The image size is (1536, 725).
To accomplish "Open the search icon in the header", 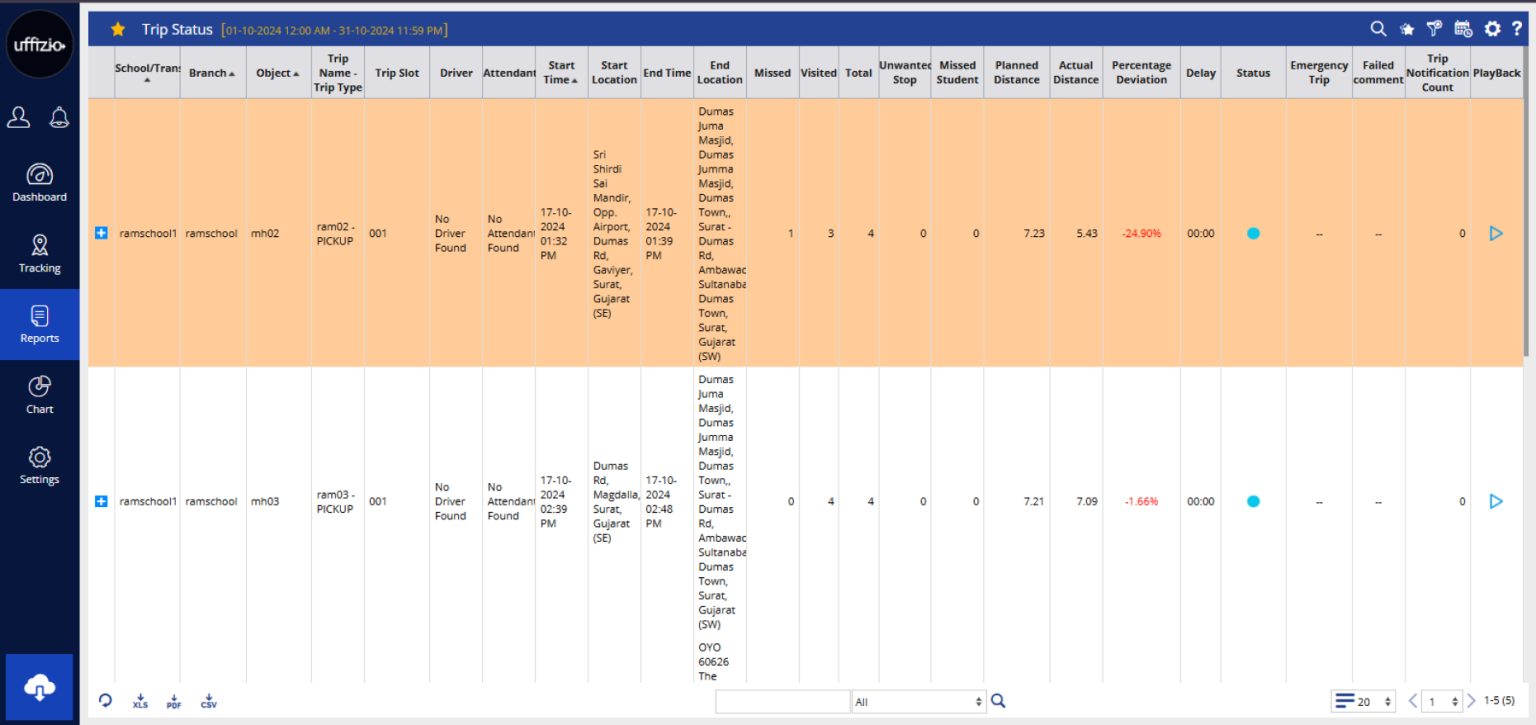I will coord(1378,29).
